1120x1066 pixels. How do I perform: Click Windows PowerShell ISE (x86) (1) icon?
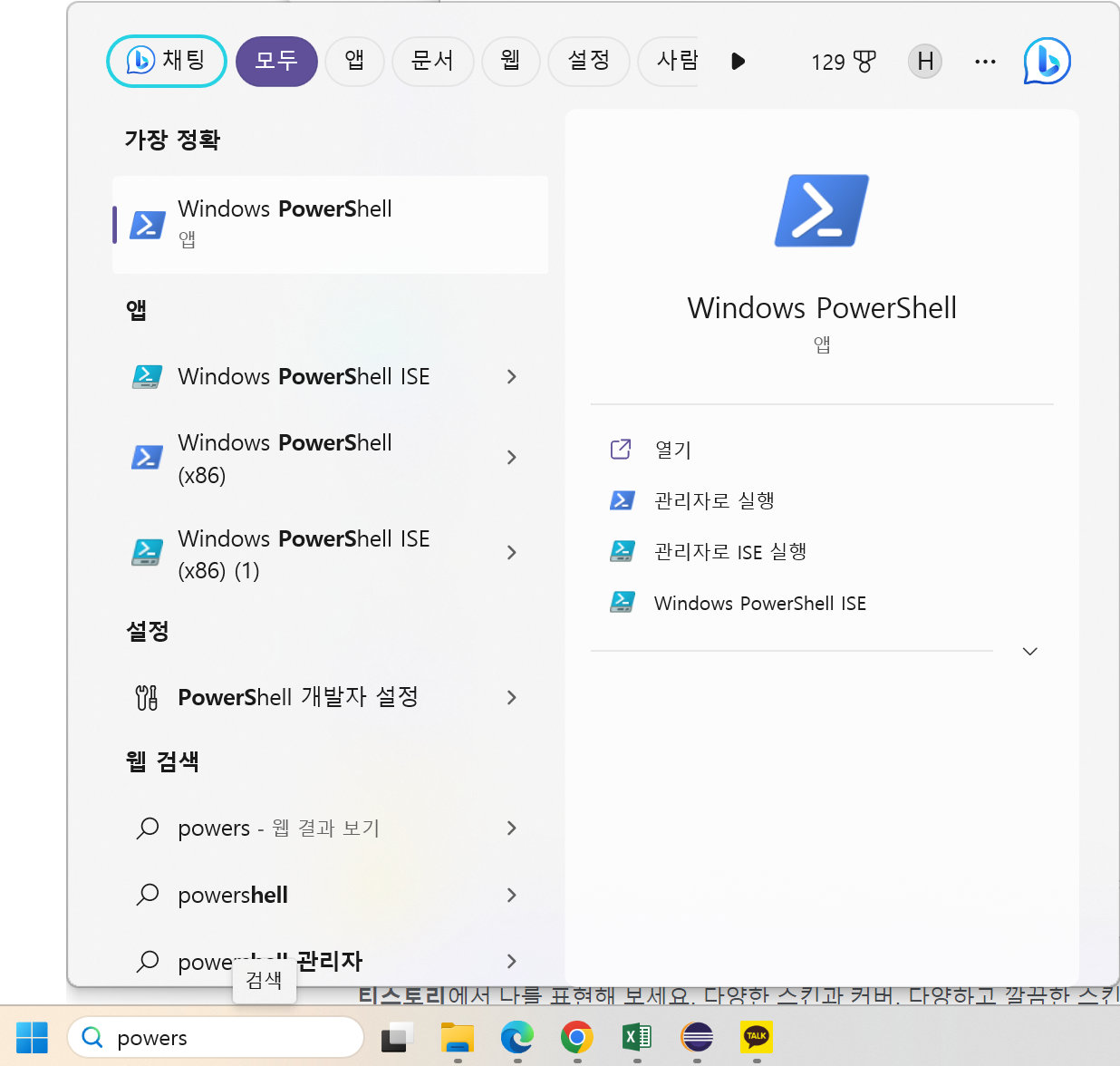[x=147, y=552]
